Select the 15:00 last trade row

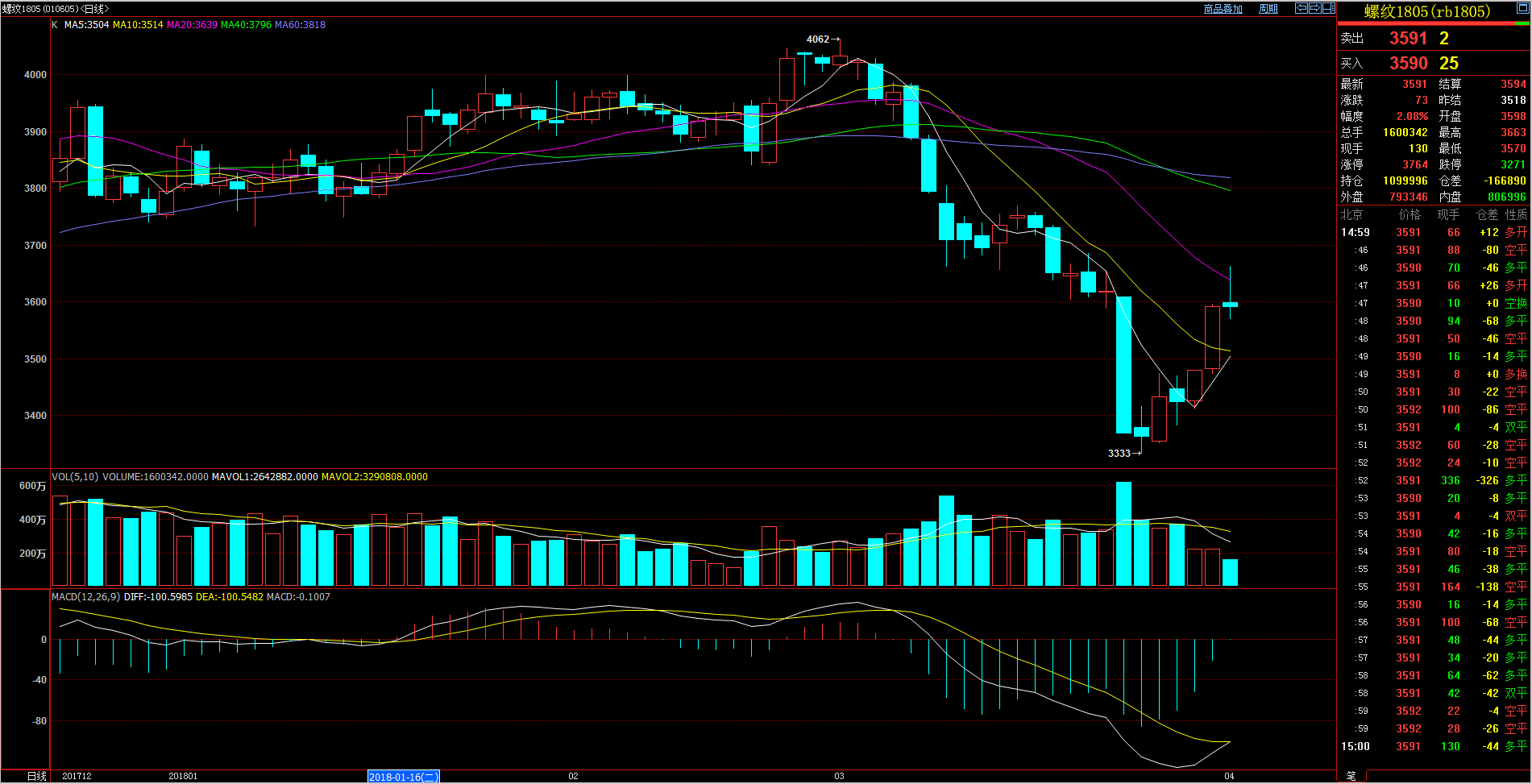click(1433, 746)
